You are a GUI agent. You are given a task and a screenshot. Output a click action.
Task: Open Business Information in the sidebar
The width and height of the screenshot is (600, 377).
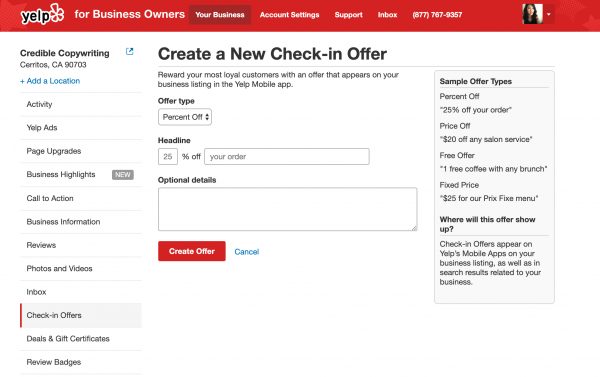point(81,222)
